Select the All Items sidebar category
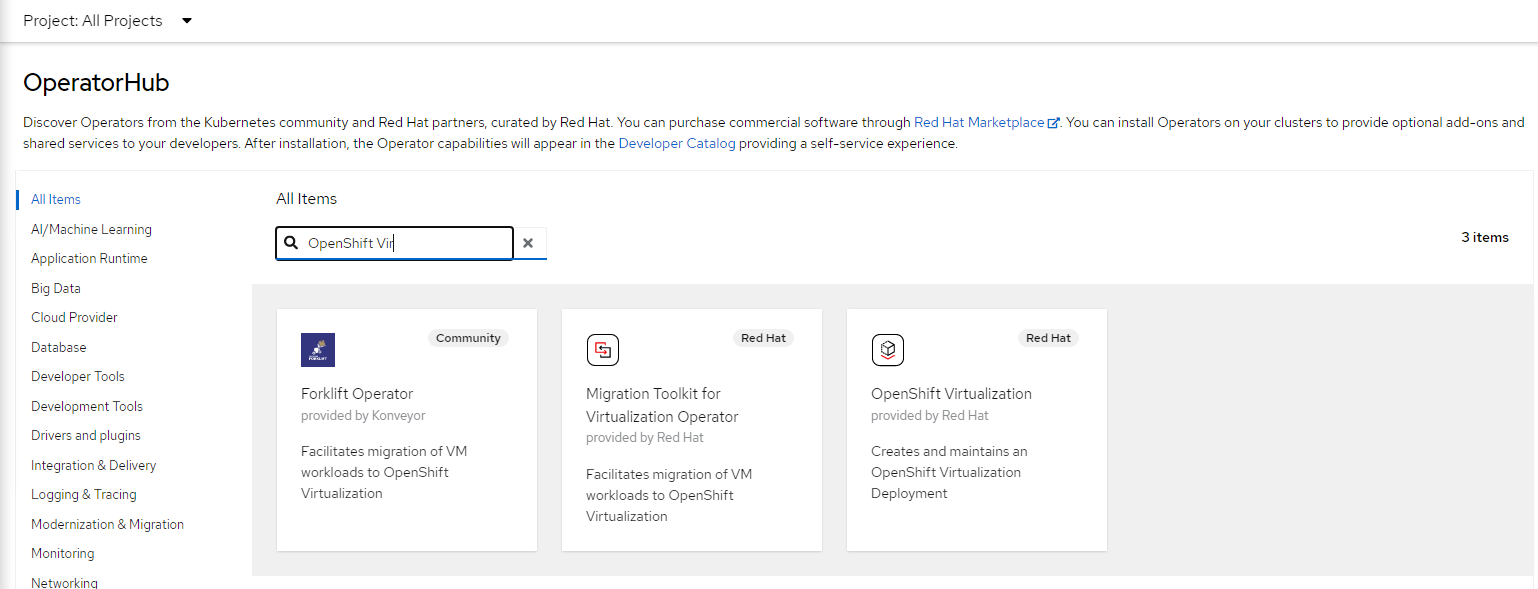This screenshot has height=589, width=1538. click(56, 199)
